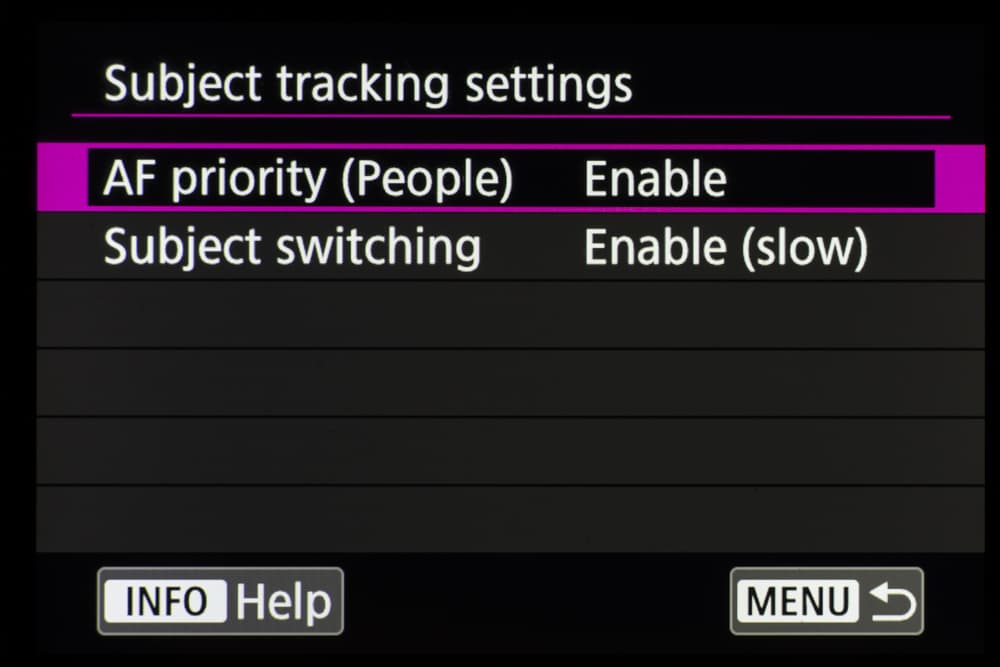Open the Enable (slow) option for Subject switching
1000x667 pixels.
[725, 248]
